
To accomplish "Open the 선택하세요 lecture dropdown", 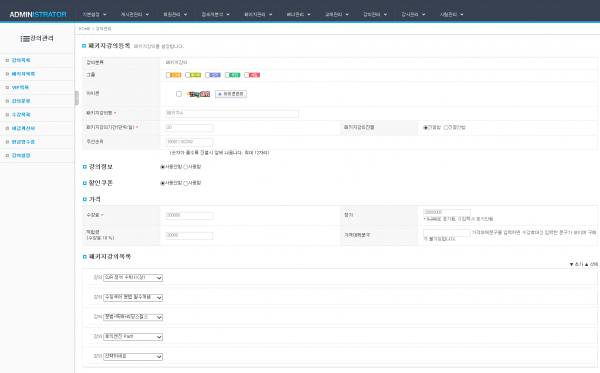I will (133, 357).
